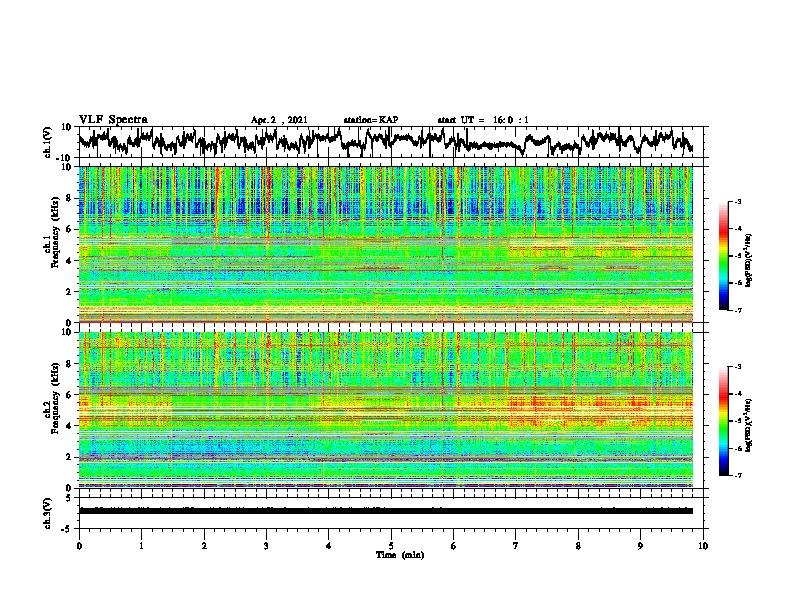Click the "-3" label of ch.1 color bar
Image resolution: width=792 pixels, height=612 pixels.
(x=737, y=202)
